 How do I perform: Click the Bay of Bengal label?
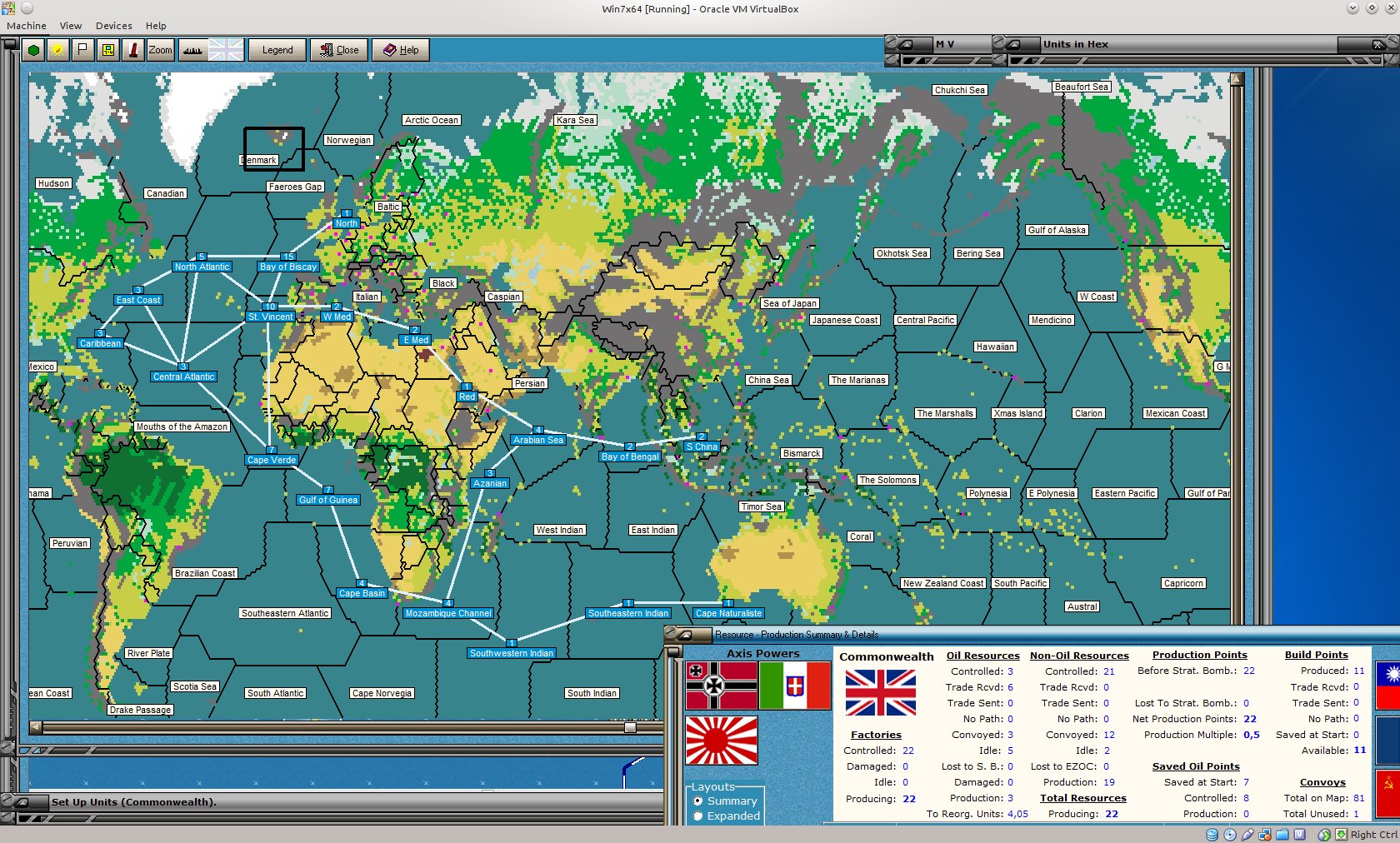[x=630, y=456]
